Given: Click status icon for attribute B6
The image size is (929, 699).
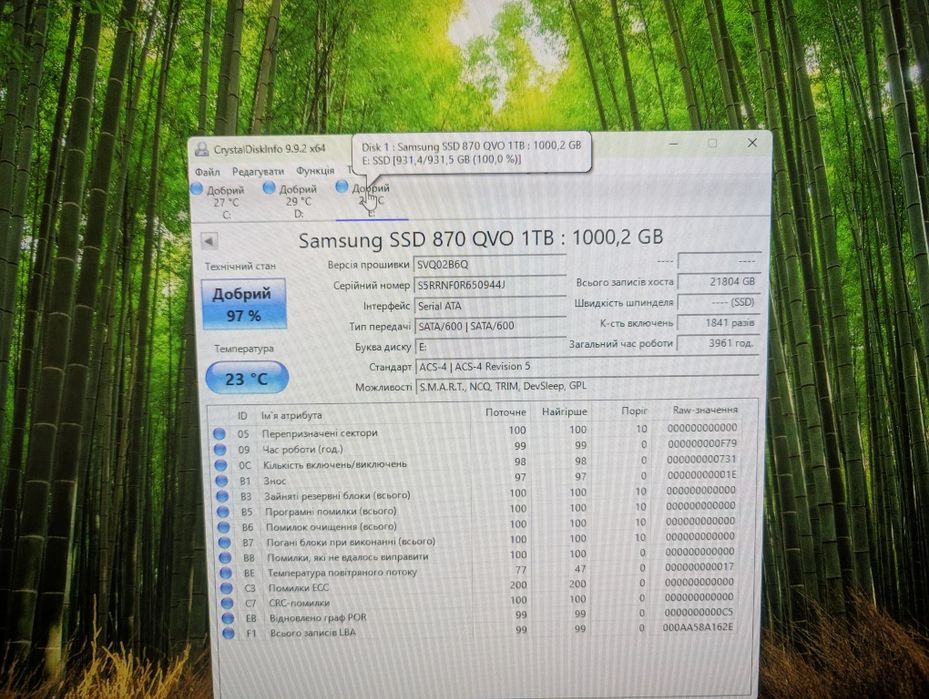Looking at the screenshot, I should coord(223,527).
